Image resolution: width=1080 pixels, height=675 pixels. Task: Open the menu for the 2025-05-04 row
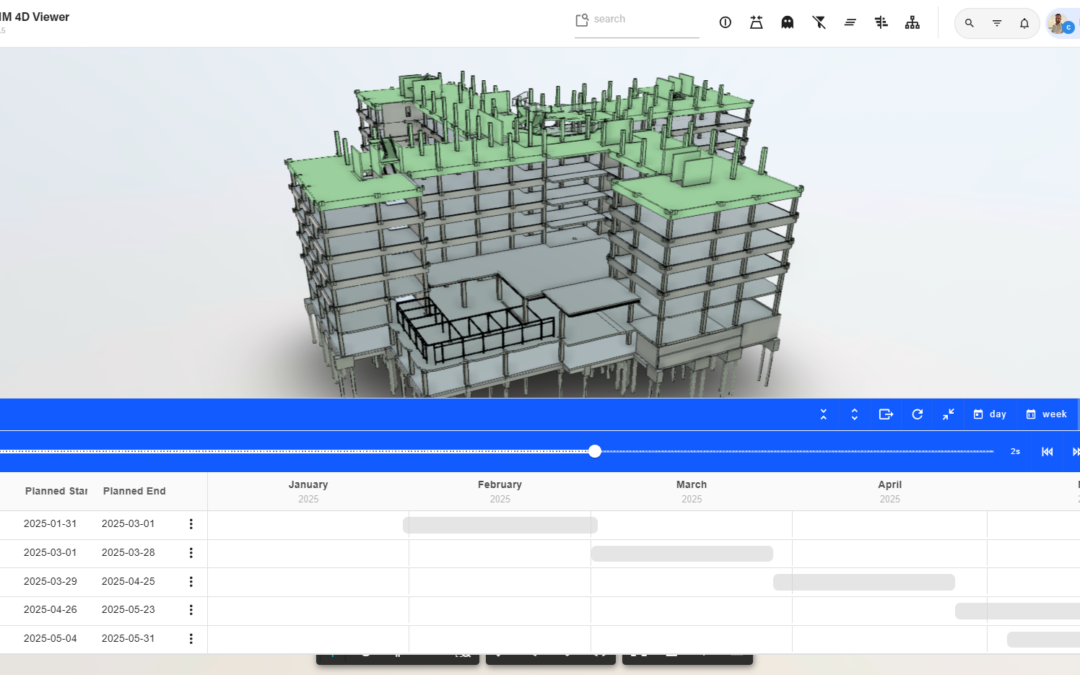point(191,639)
